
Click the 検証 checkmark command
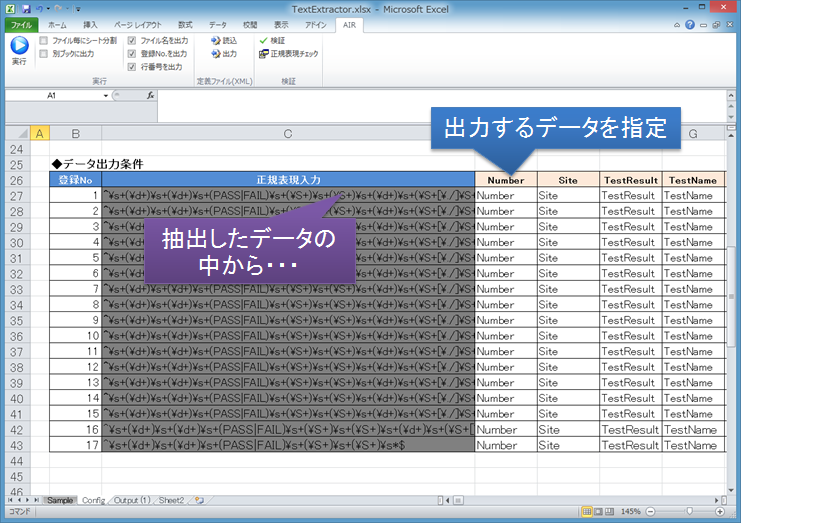point(271,40)
